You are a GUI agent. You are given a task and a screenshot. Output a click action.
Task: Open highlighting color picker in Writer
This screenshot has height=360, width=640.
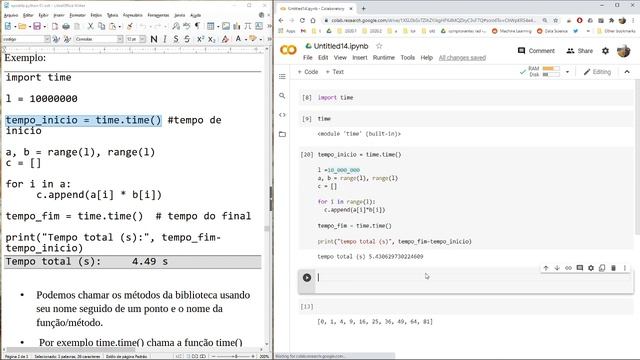coord(253,39)
